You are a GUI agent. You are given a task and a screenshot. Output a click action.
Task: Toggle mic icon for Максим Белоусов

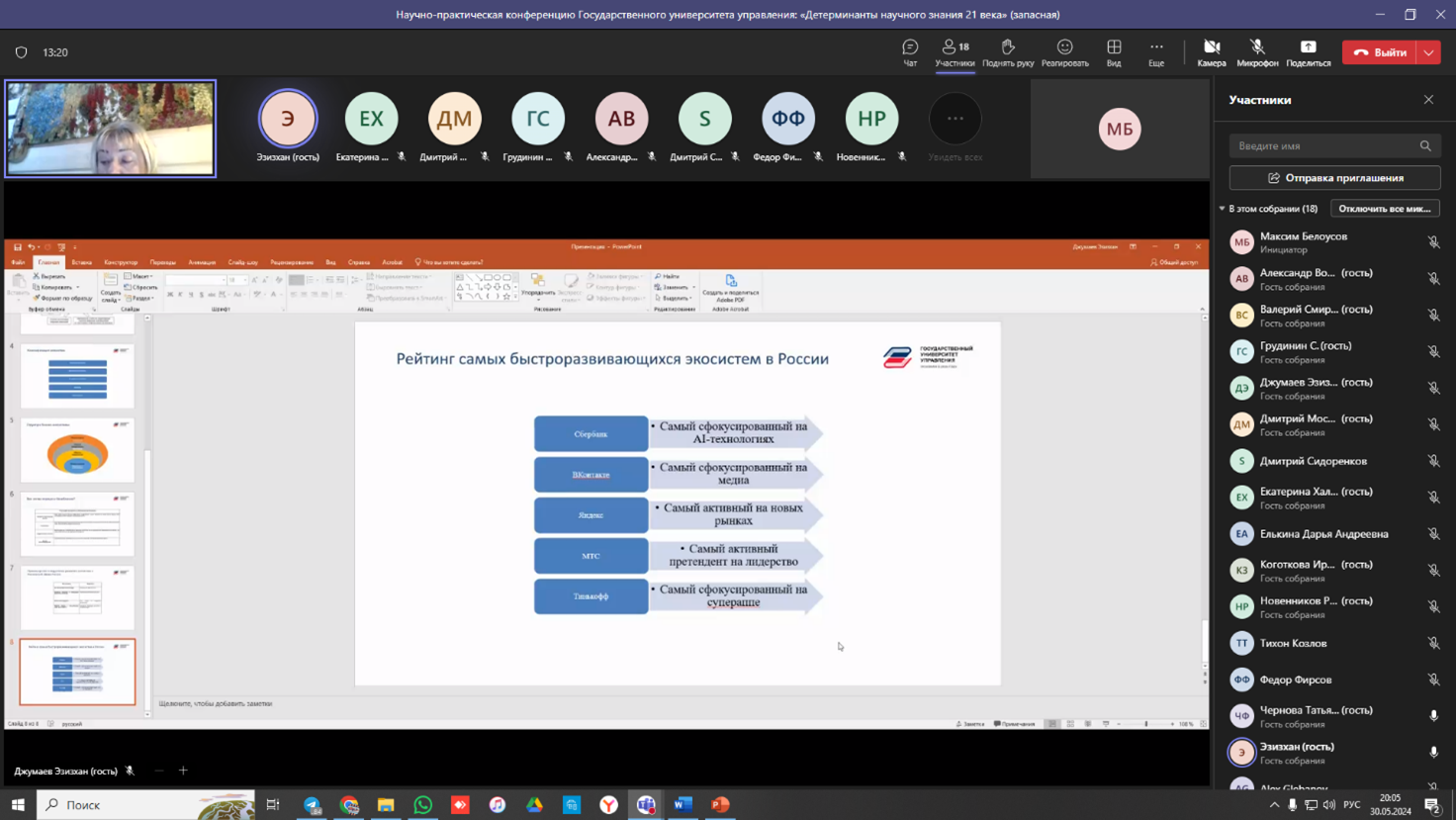(1433, 242)
